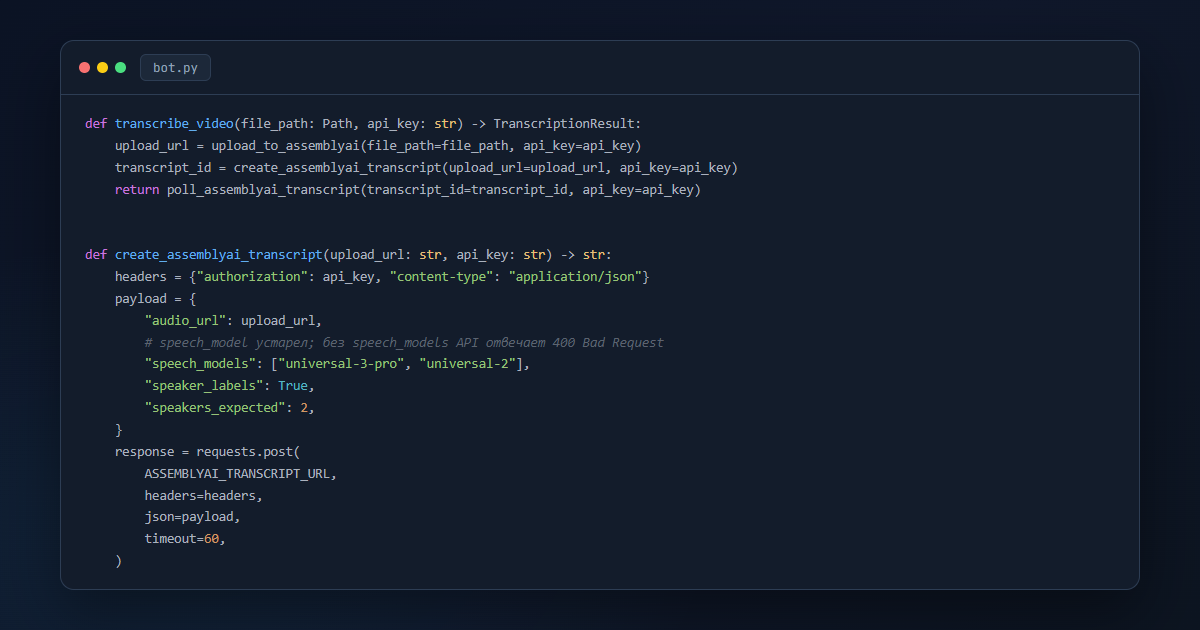Click the "content-type" header key
The image size is (1200, 630).
pyautogui.click(x=441, y=277)
